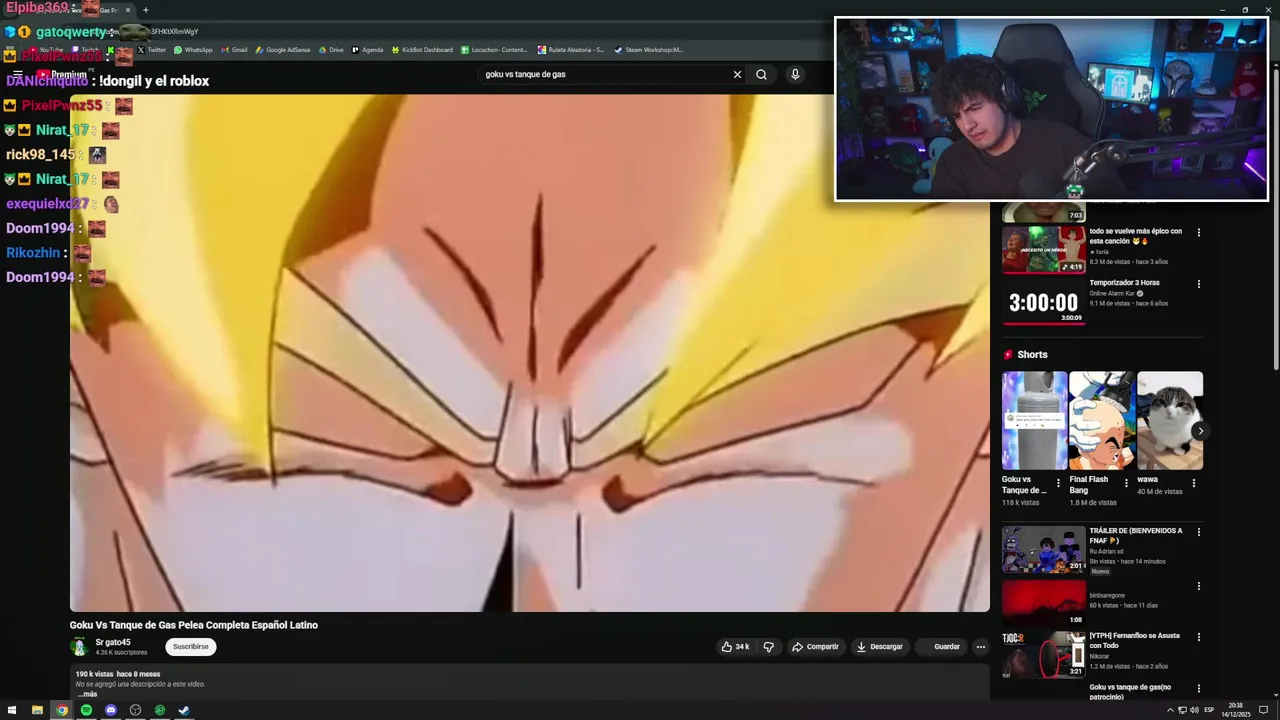Open options for 'todo se vuelve más épico' video
Image resolution: width=1280 pixels, height=720 pixels.
[1198, 233]
